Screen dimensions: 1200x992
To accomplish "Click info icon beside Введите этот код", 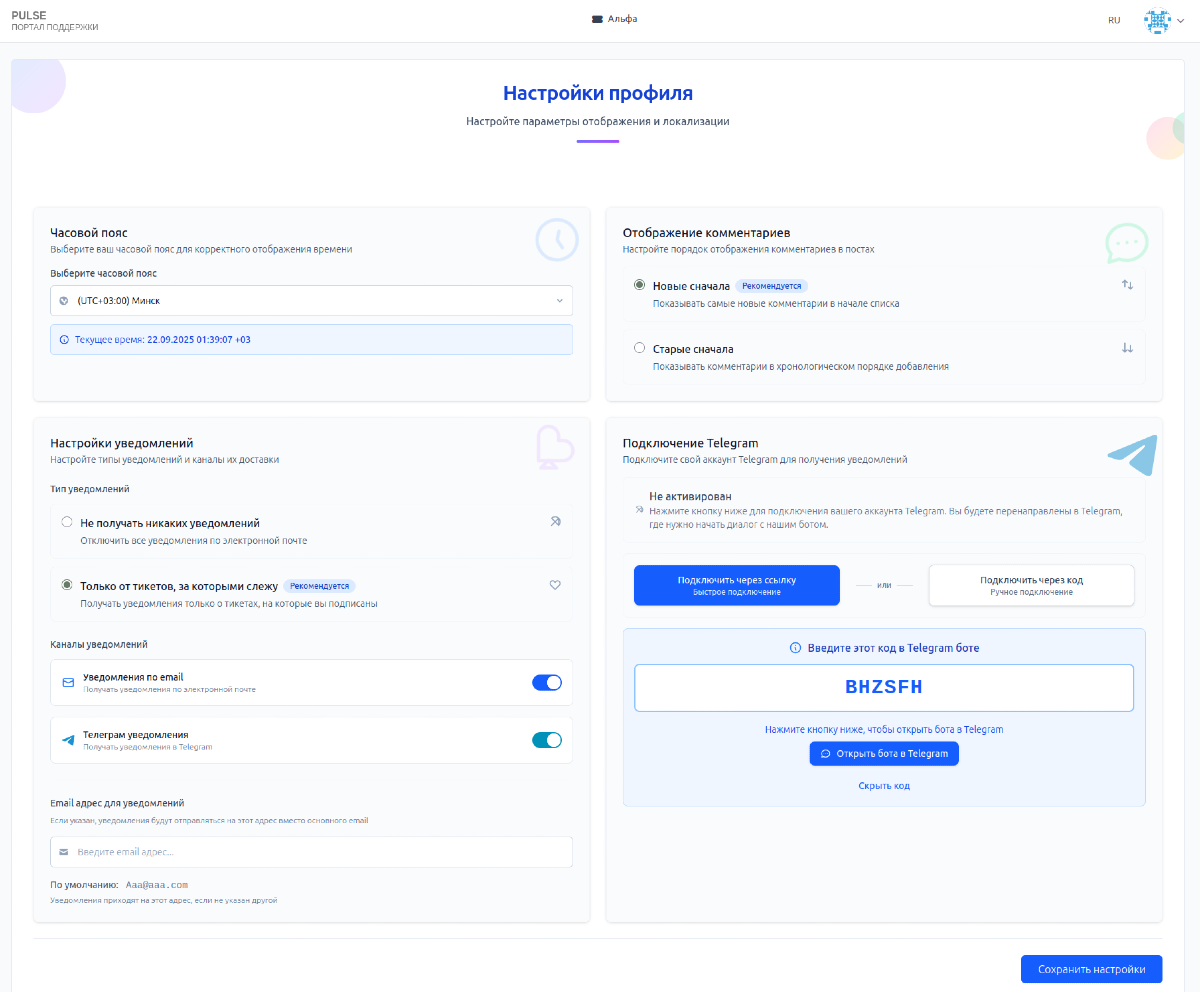I will (796, 648).
